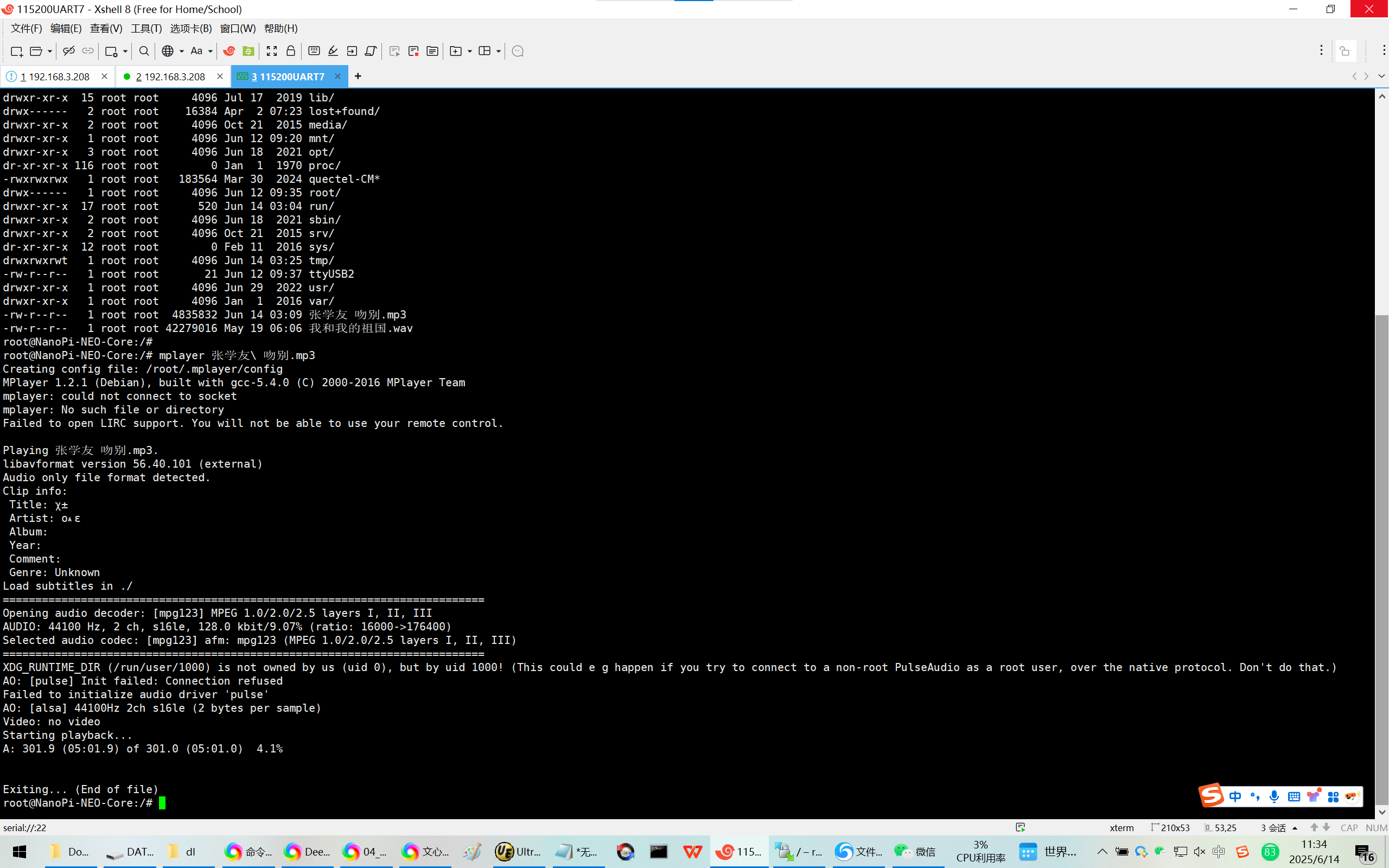The height and width of the screenshot is (868, 1389).
Task: Toggle the screen lock padlock
Action: [290, 51]
